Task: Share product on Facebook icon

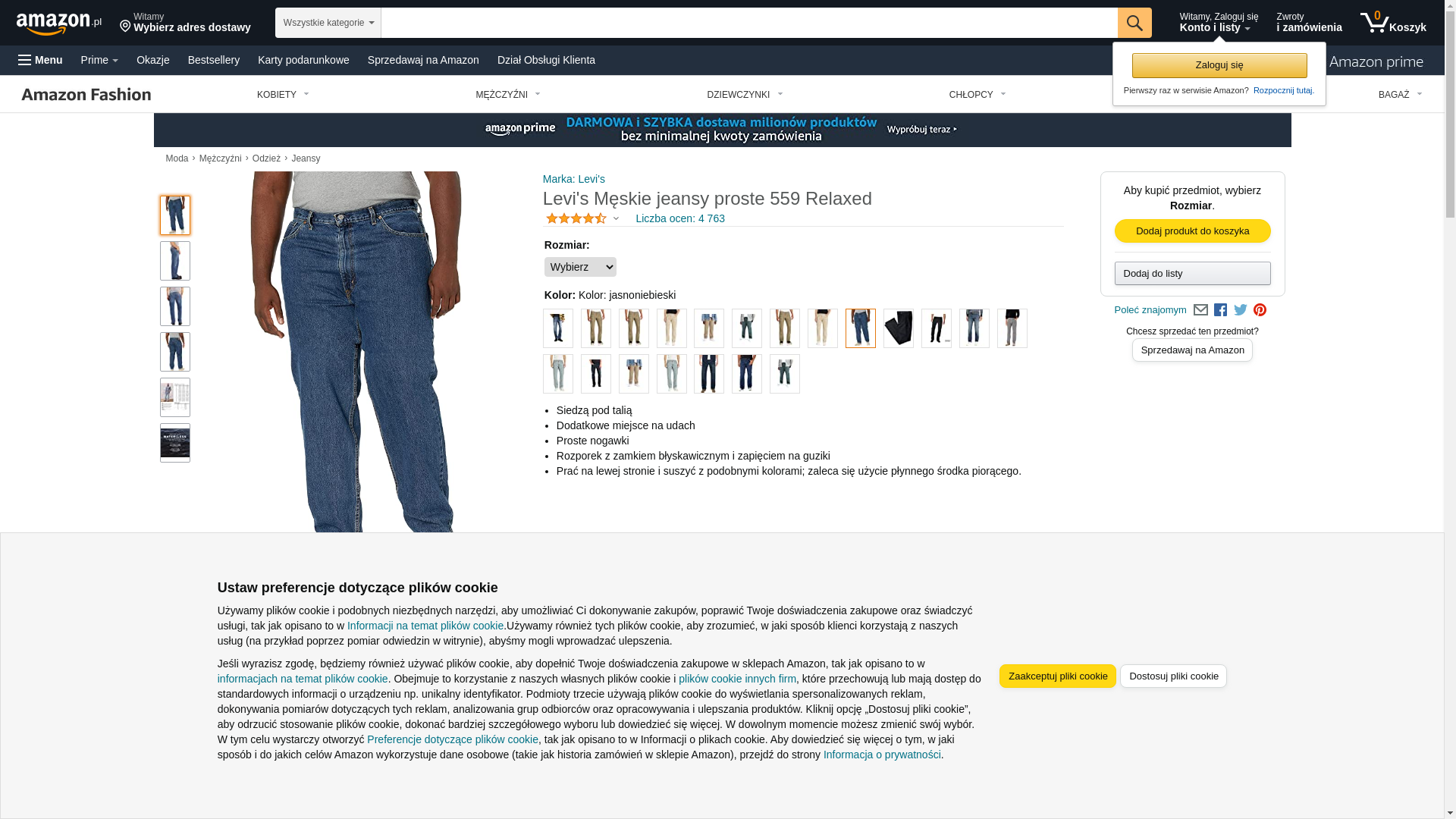Action: click(1220, 310)
